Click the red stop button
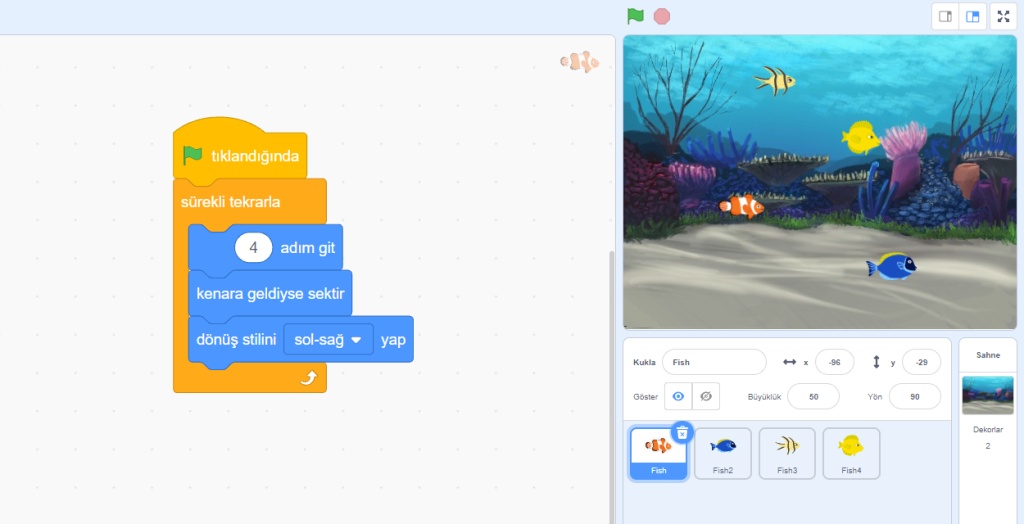 [662, 16]
